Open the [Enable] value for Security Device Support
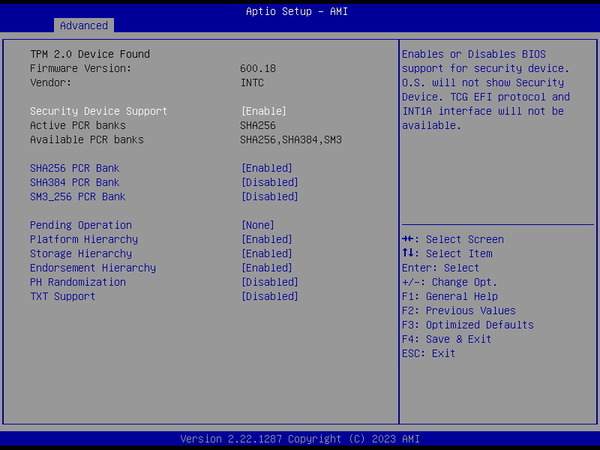 pyautogui.click(x=264, y=111)
